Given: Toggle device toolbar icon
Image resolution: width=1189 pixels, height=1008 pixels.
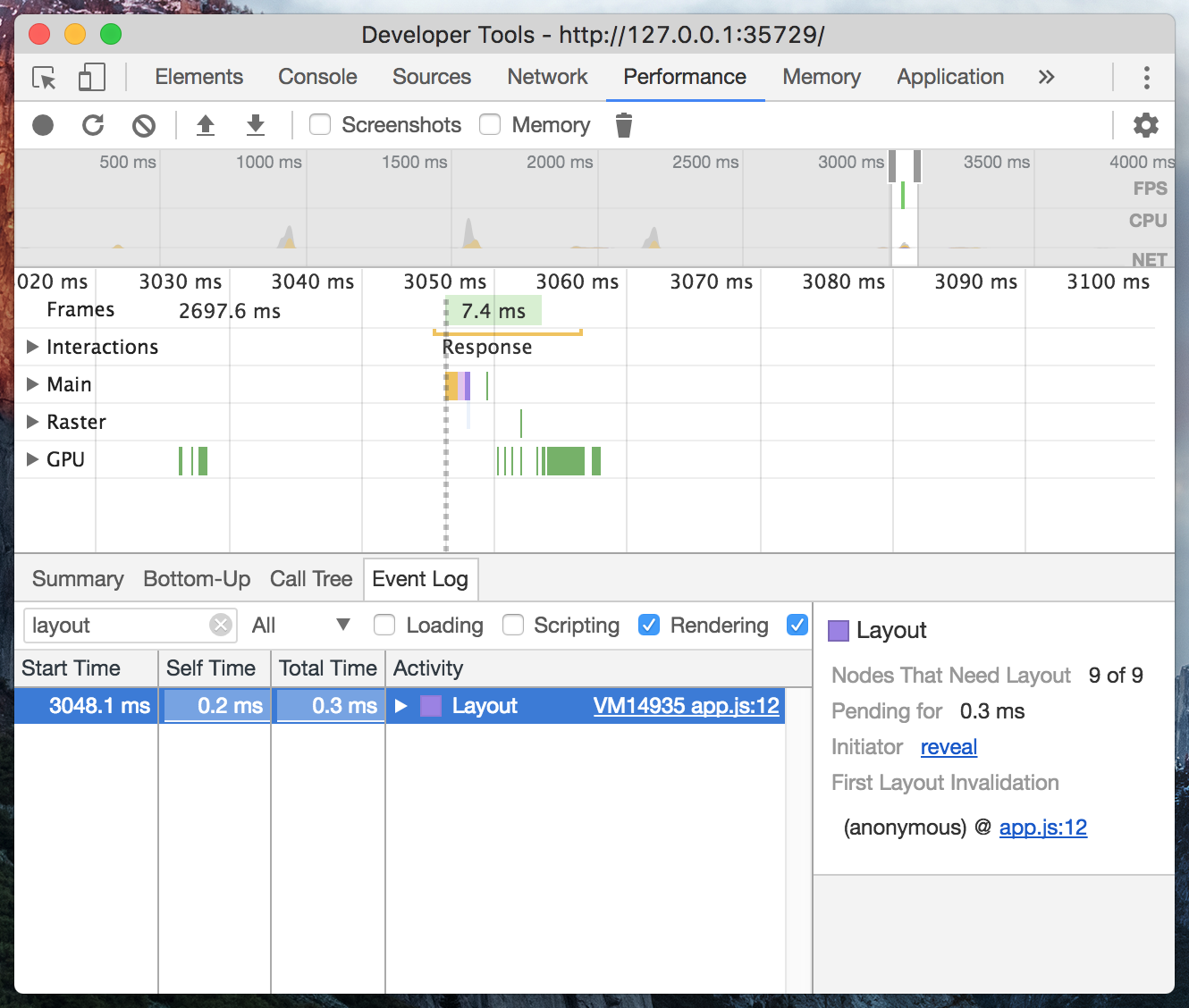Looking at the screenshot, I should [x=91, y=78].
